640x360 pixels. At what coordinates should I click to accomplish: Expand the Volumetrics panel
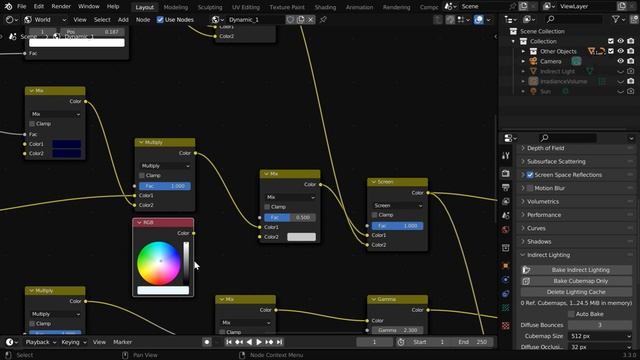point(543,202)
